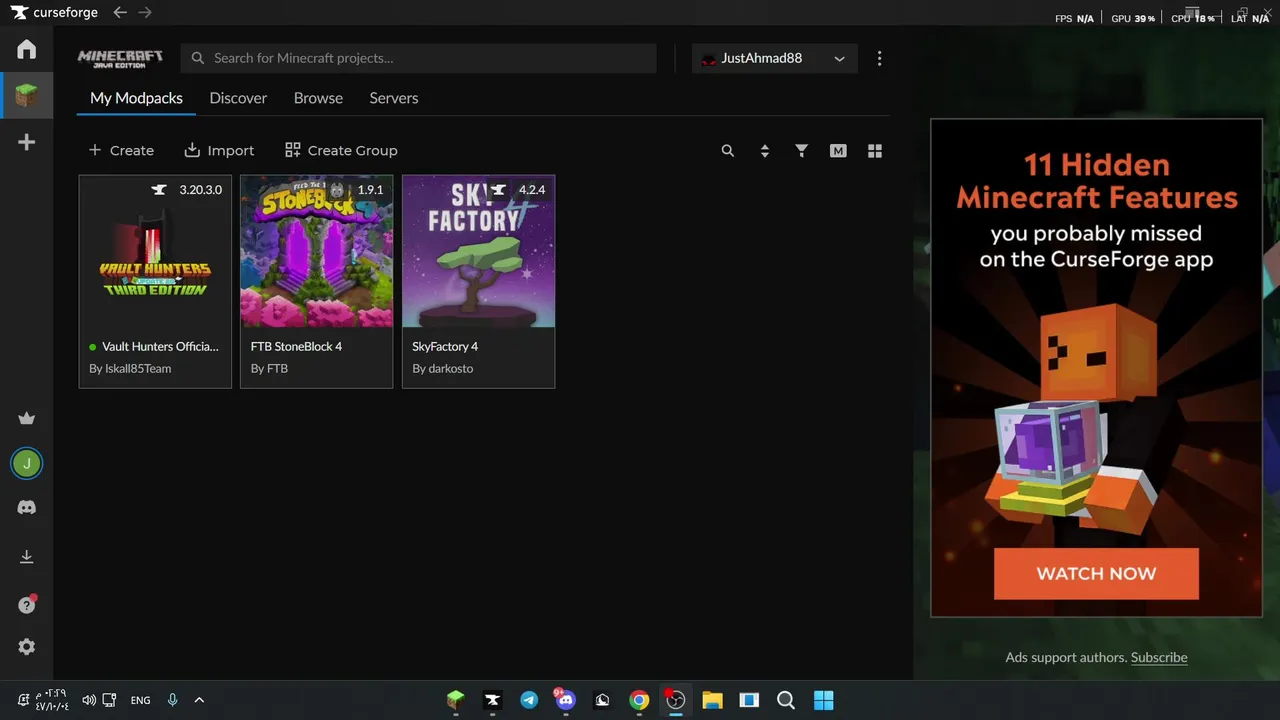Viewport: 1280px width, 720px height.
Task: Open the FTB StoneBlock 4 modpack thumbnail
Action: pos(317,251)
